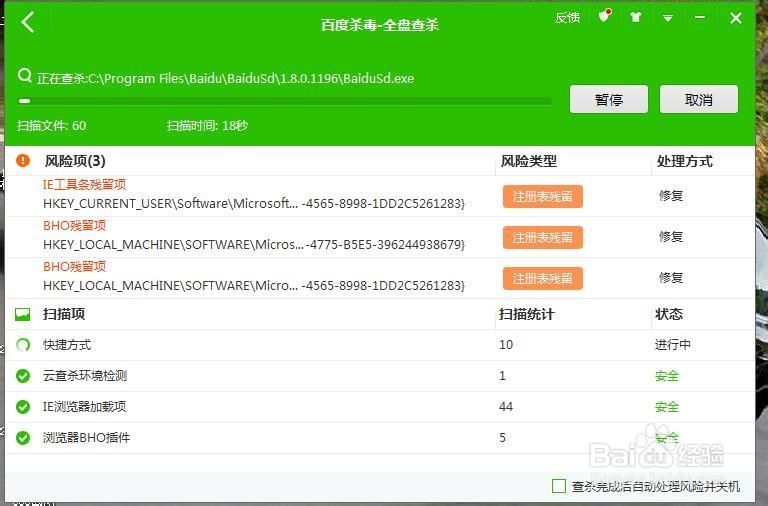Open the title bar dropdown menu arrow
The width and height of the screenshot is (768, 506).
click(668, 18)
